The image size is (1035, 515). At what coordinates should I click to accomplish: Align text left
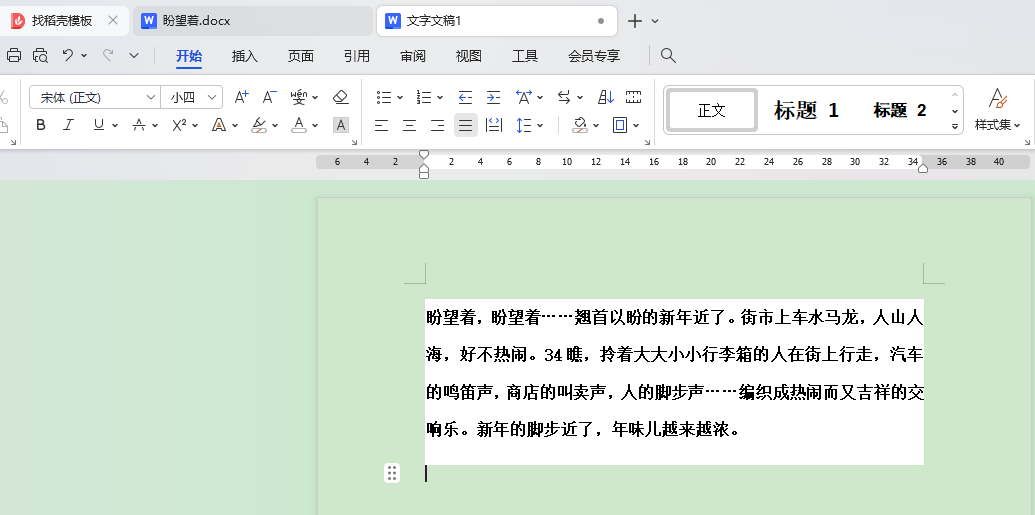[382, 125]
